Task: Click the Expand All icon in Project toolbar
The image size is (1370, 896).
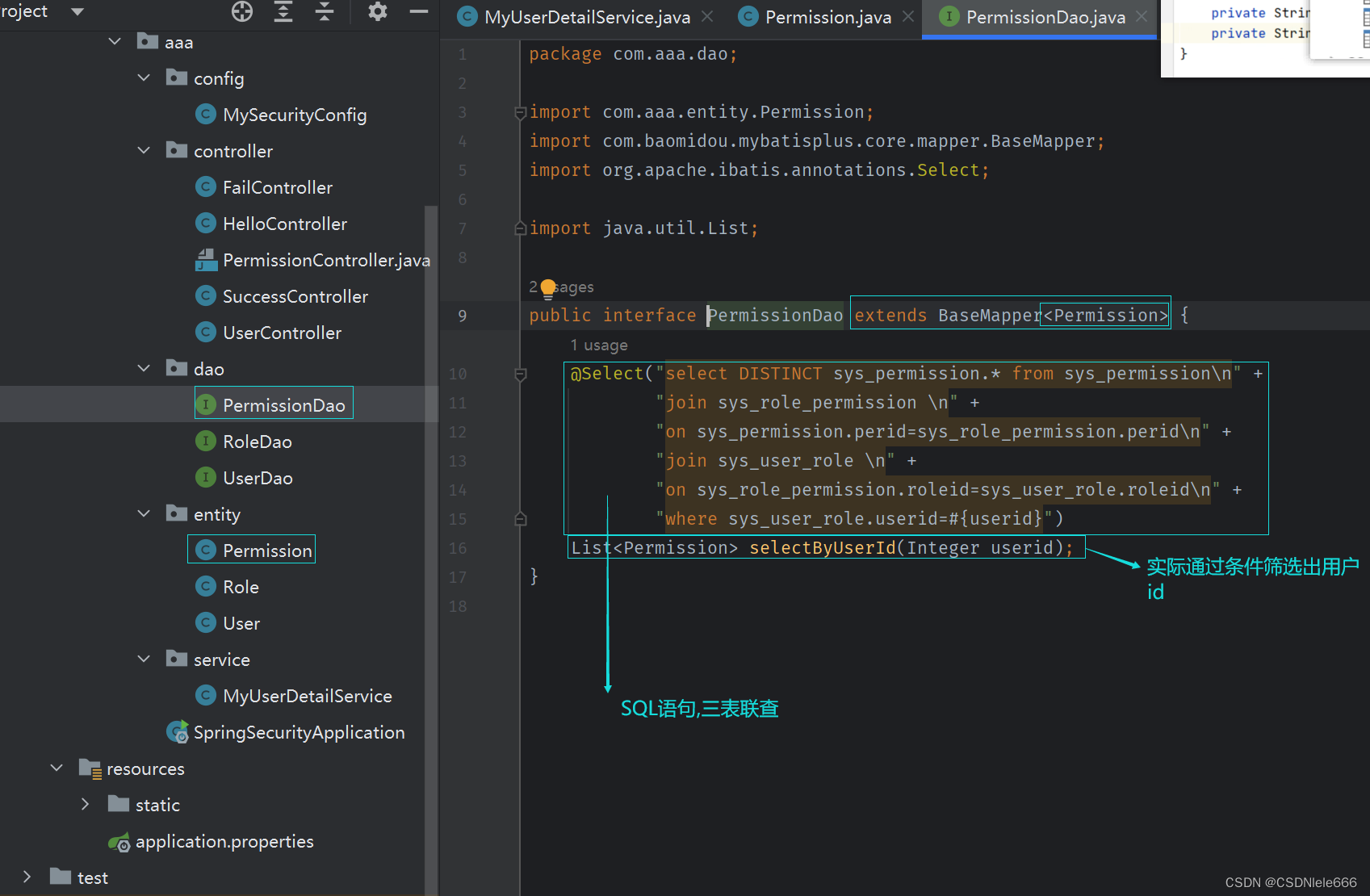Action: [x=283, y=12]
